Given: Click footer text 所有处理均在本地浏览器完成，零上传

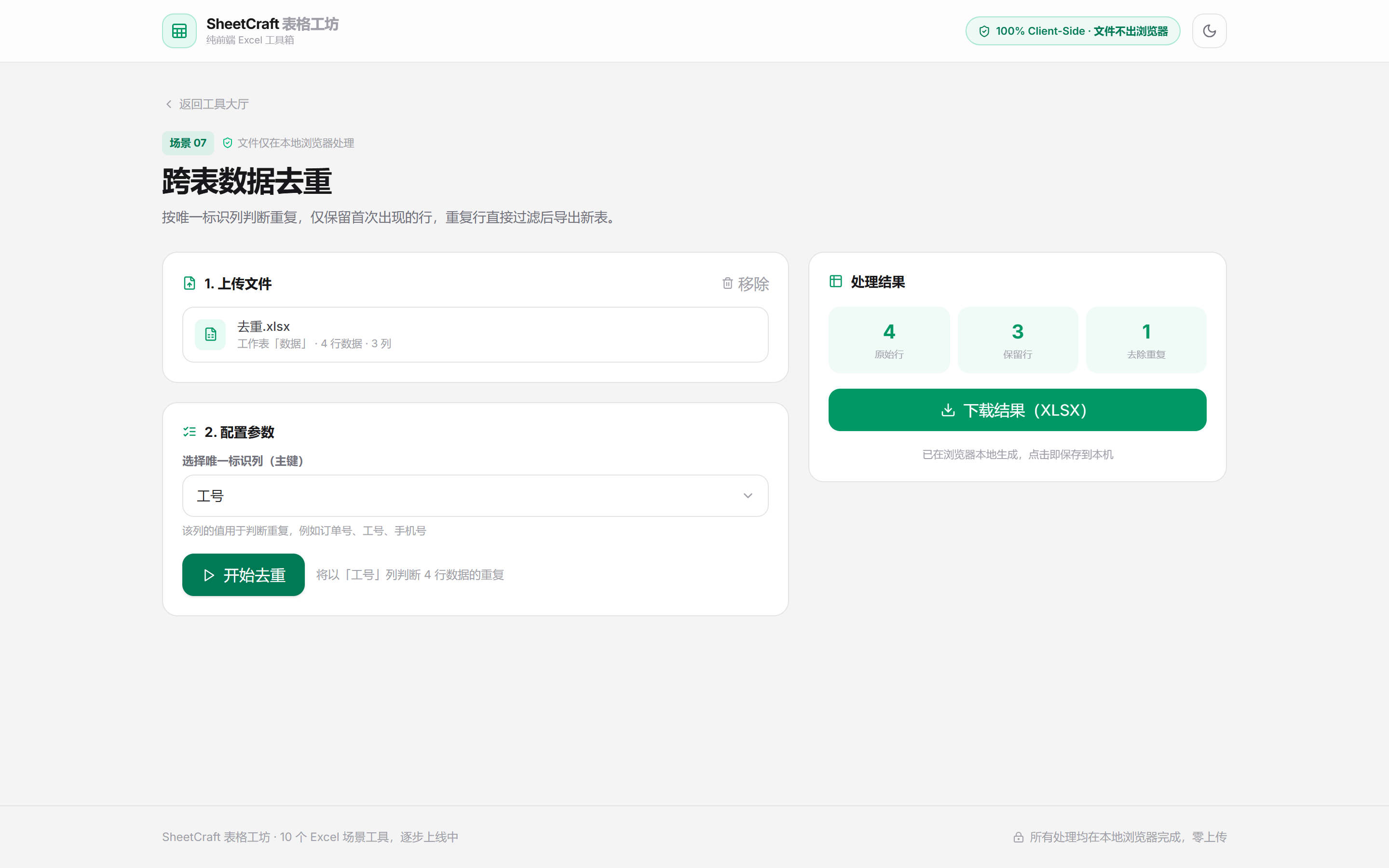Looking at the screenshot, I should [1128, 837].
